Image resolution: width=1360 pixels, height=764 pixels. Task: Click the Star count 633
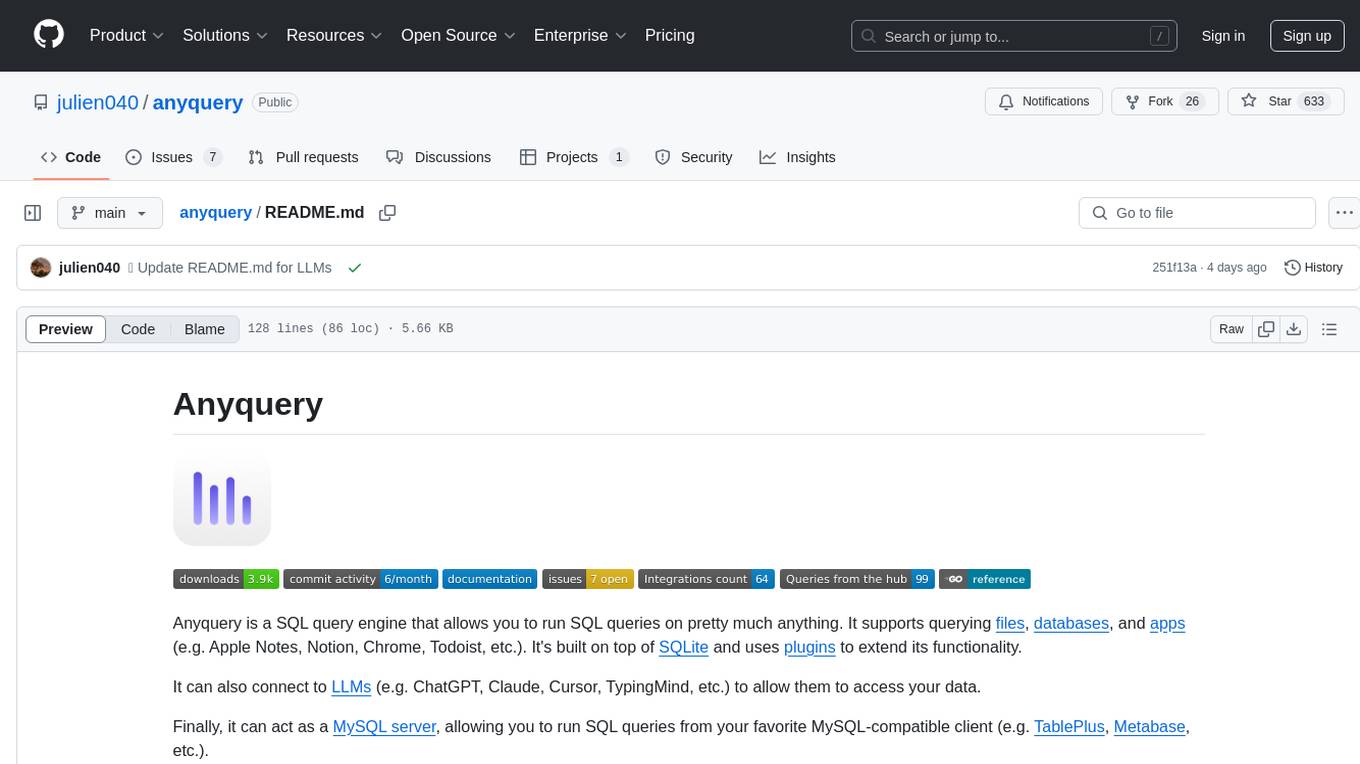(1314, 102)
